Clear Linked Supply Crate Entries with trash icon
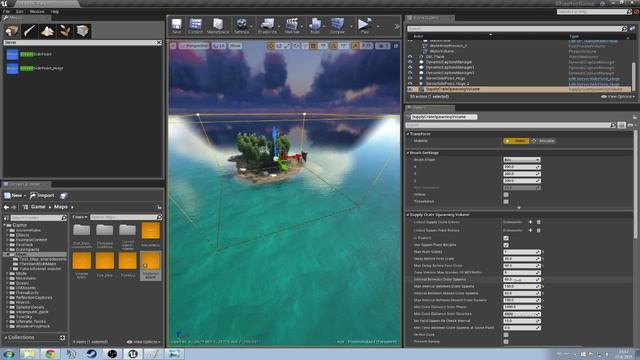640x360 pixels. click(x=538, y=222)
